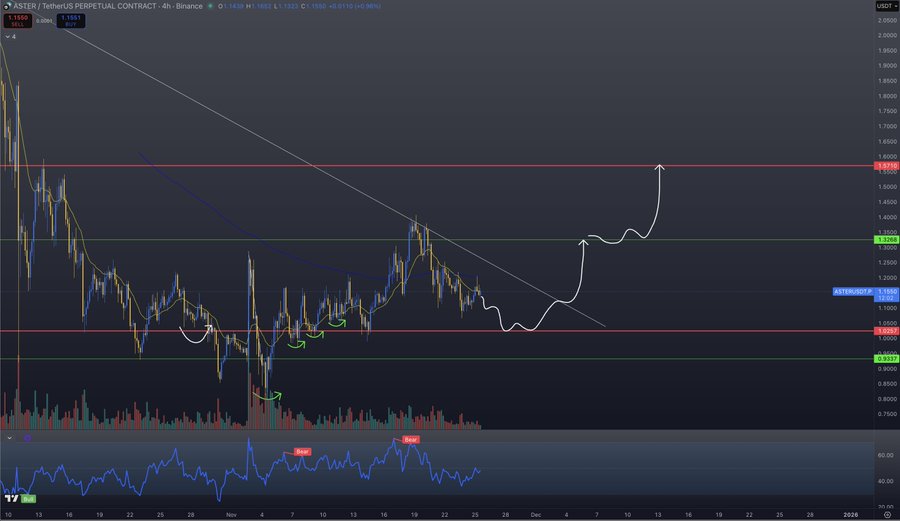
Task: Click the 2.0000 price scale value
Action: point(887,36)
